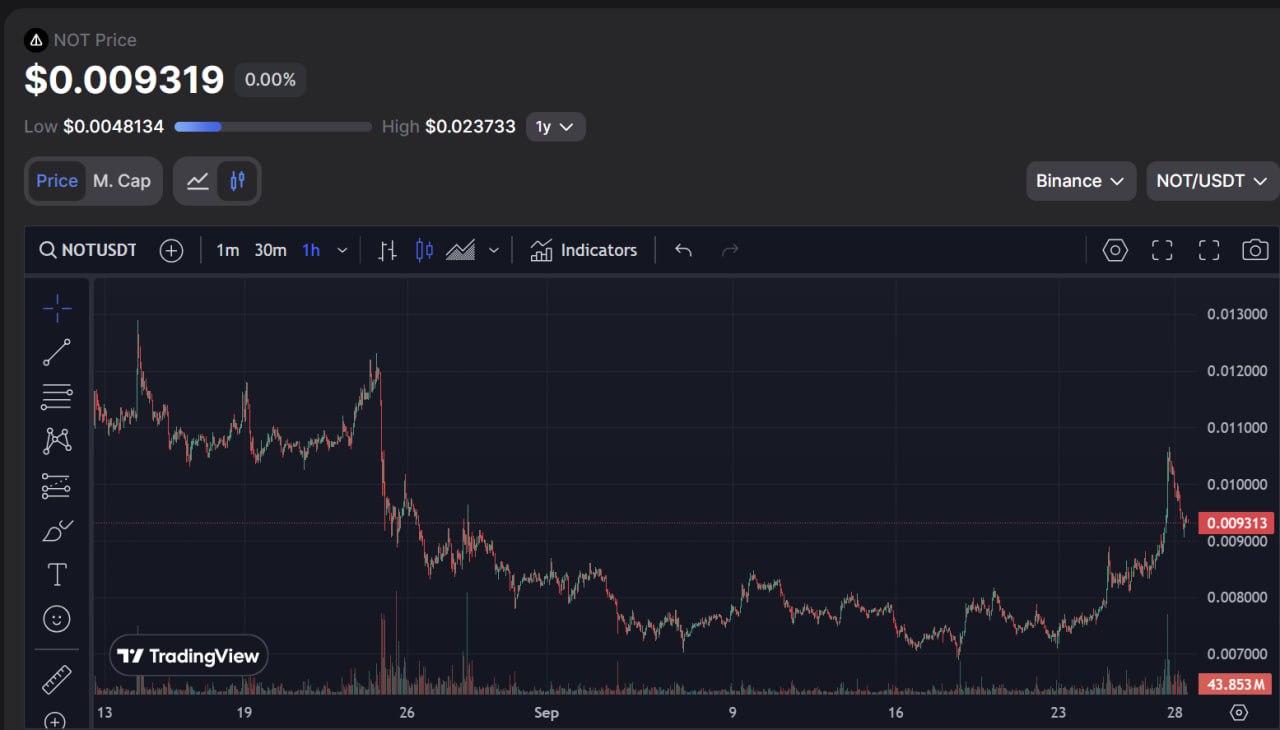Image resolution: width=1280 pixels, height=730 pixels.
Task: Expand the timeframe interval chevron
Action: click(x=342, y=250)
